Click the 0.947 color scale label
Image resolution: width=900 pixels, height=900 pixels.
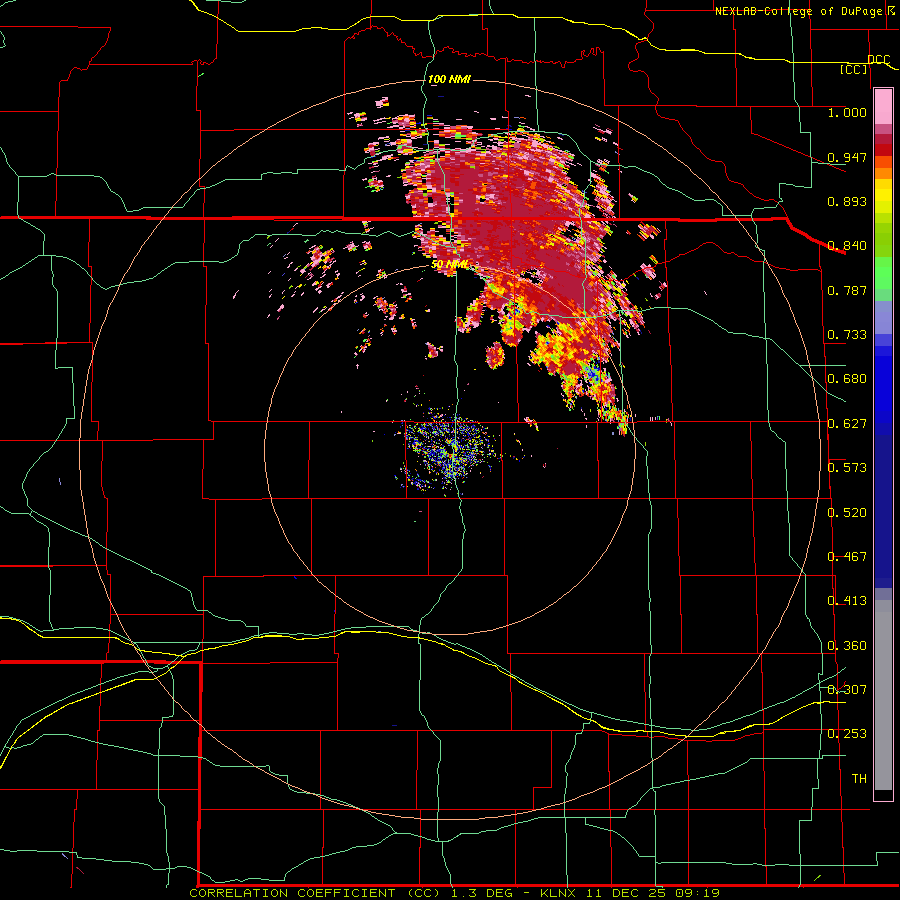847,157
